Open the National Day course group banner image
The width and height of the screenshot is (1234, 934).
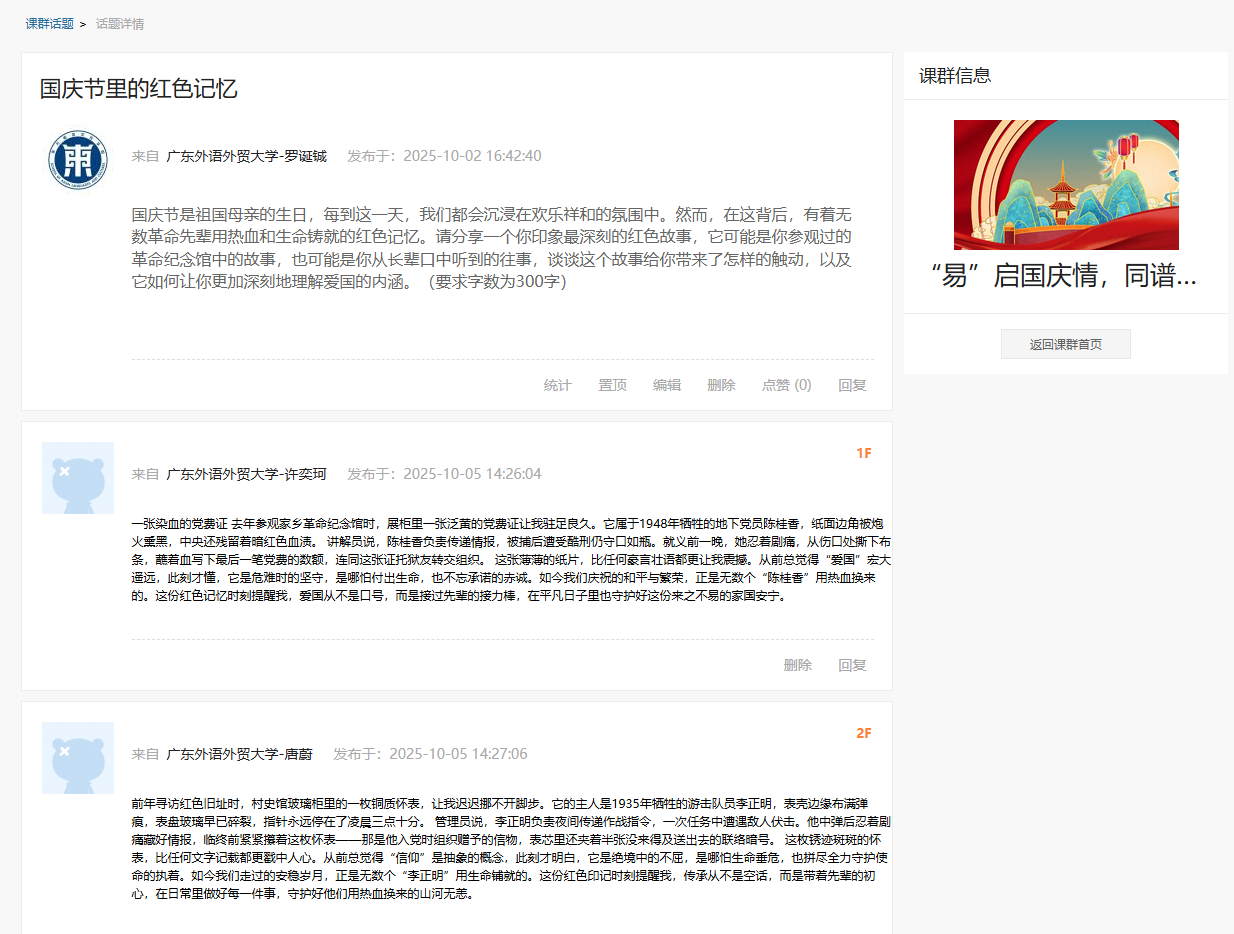coord(1066,185)
